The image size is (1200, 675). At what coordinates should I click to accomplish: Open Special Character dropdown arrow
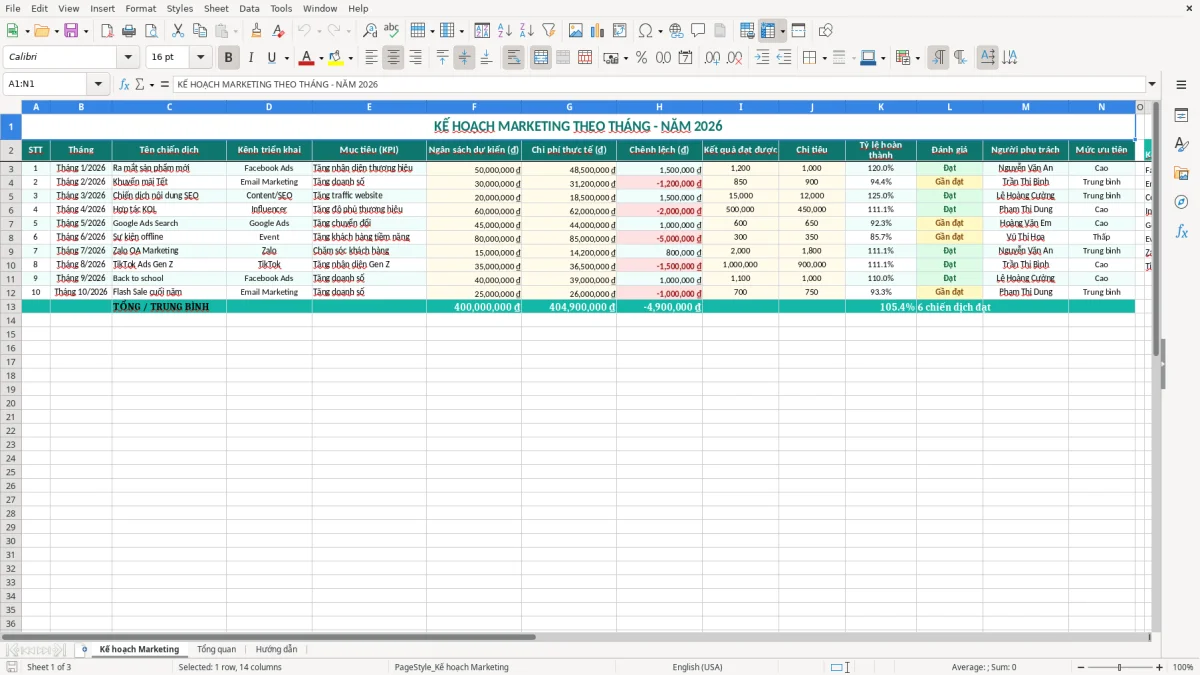[658, 31]
